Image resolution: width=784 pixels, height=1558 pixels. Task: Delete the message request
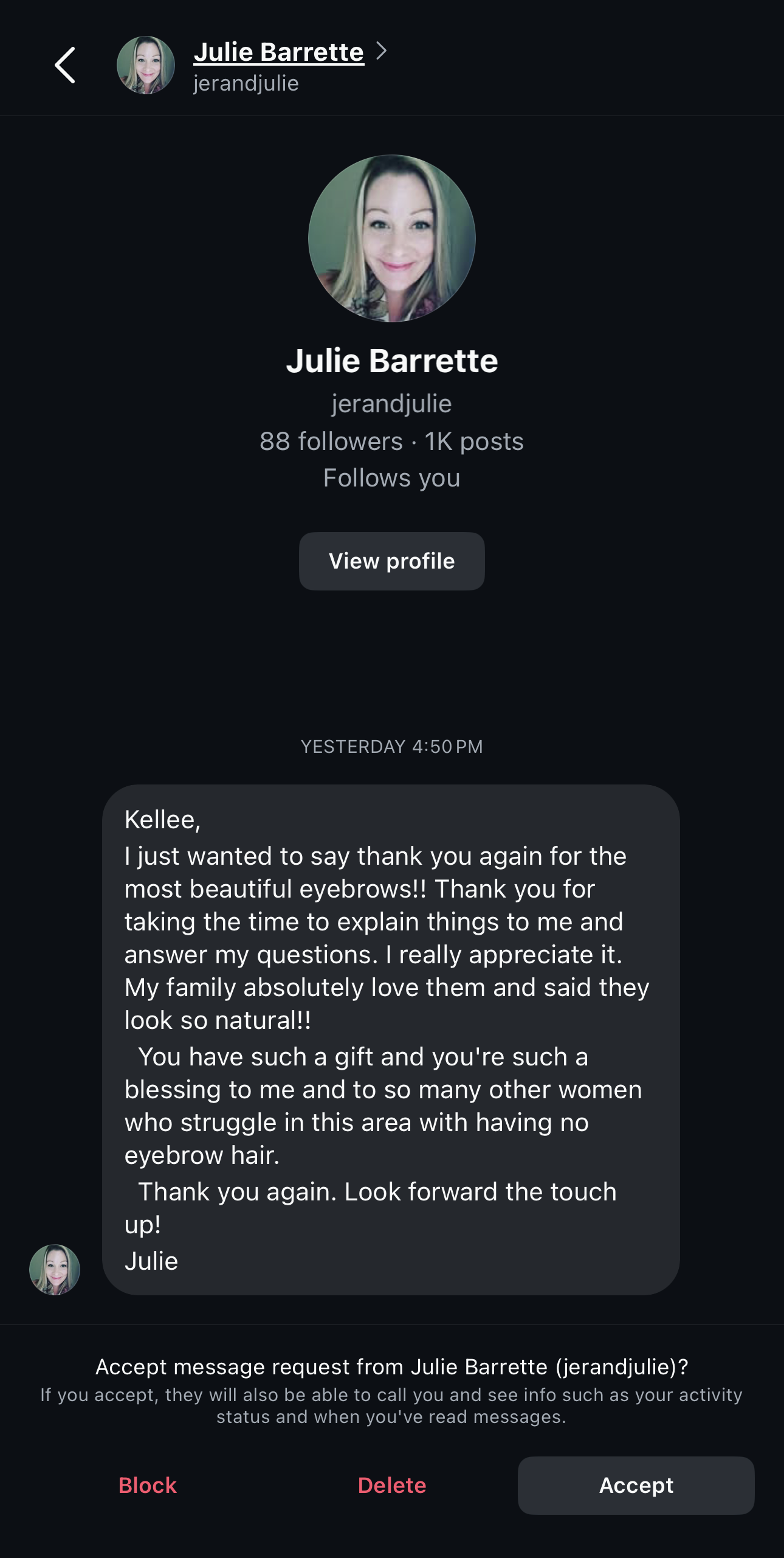coord(392,1486)
